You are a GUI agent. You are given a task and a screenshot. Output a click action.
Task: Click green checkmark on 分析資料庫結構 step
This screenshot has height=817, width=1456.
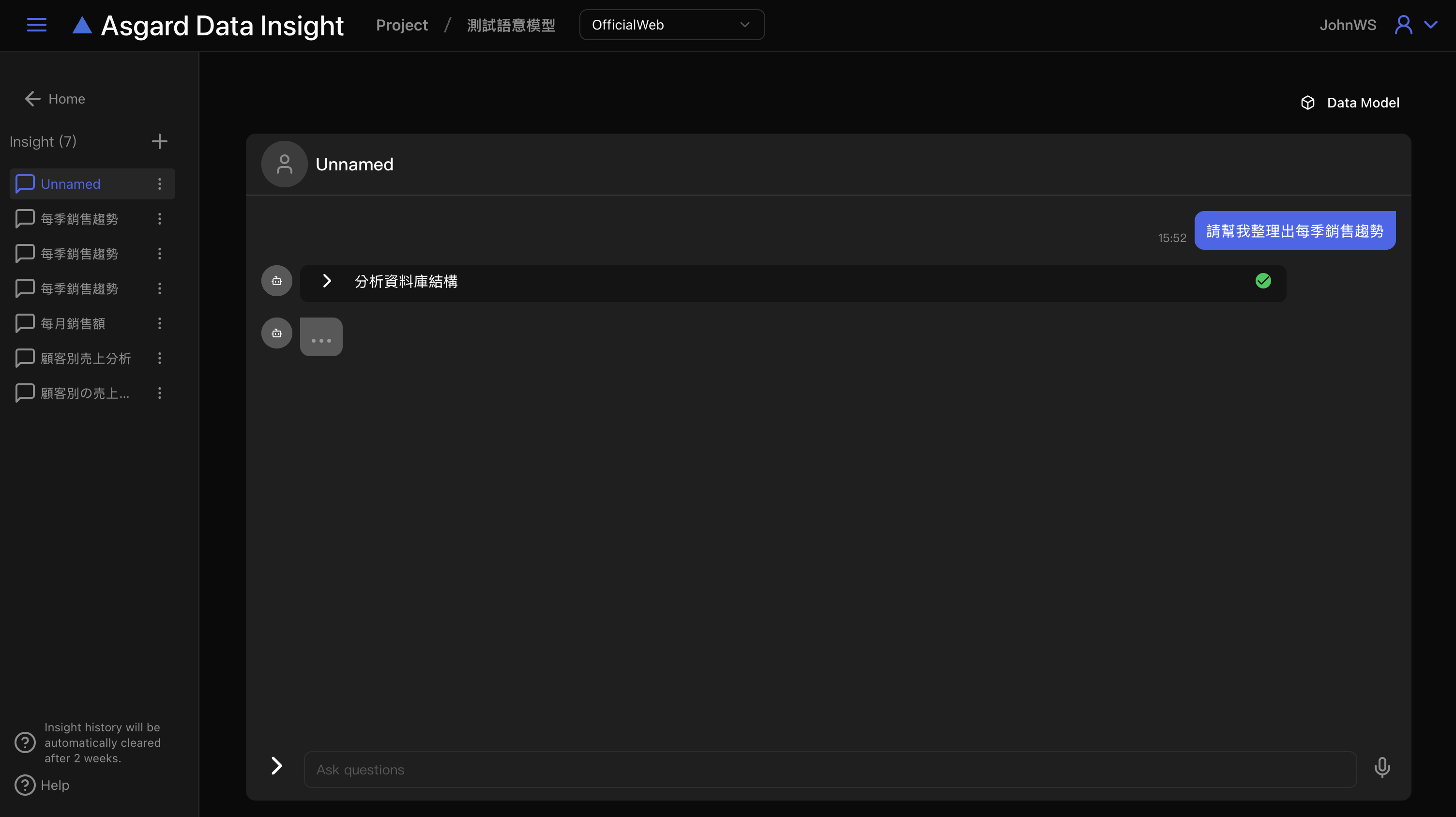click(1263, 281)
